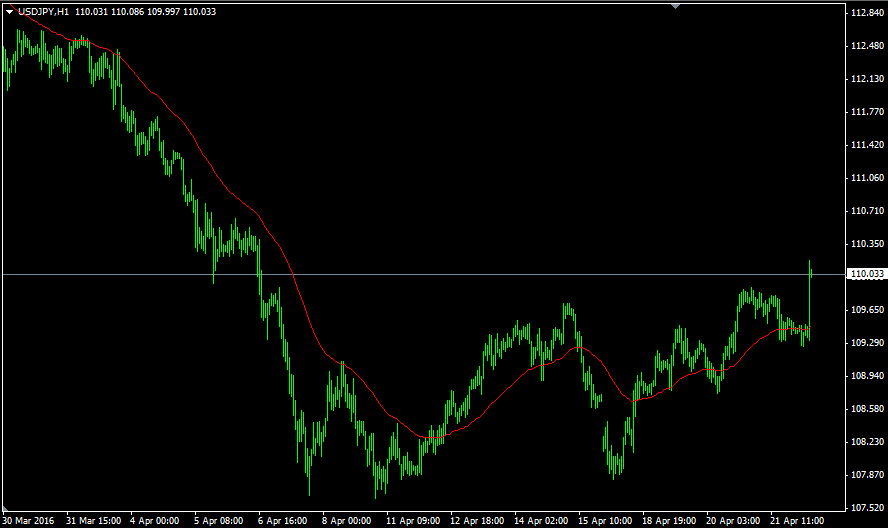Click the 112.840 price scale label
This screenshot has width=888, height=528.
click(867, 13)
